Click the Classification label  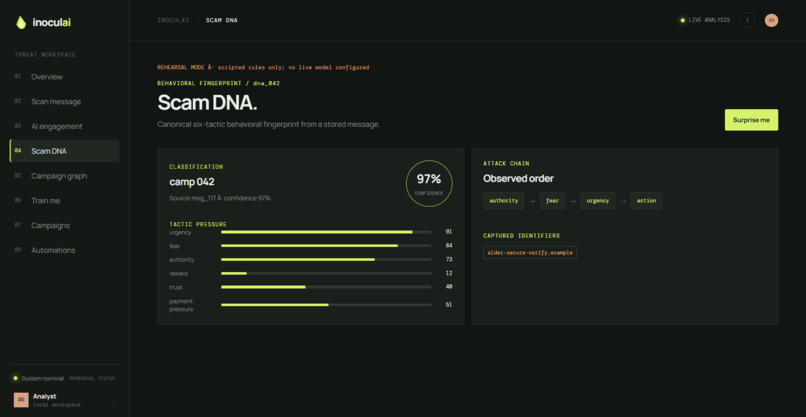196,167
